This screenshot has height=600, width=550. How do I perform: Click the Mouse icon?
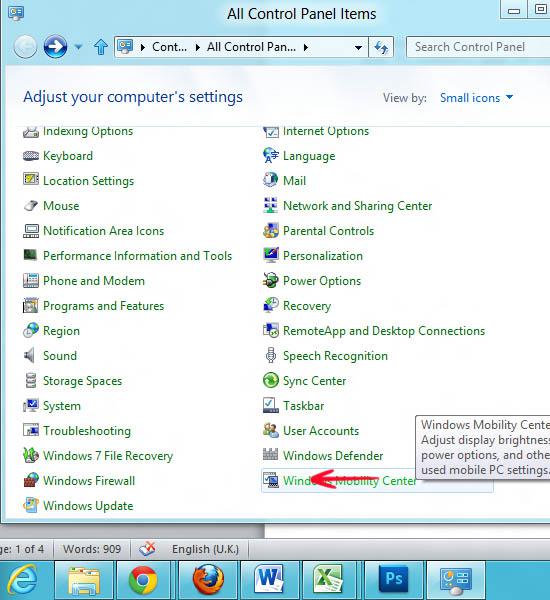[31, 205]
